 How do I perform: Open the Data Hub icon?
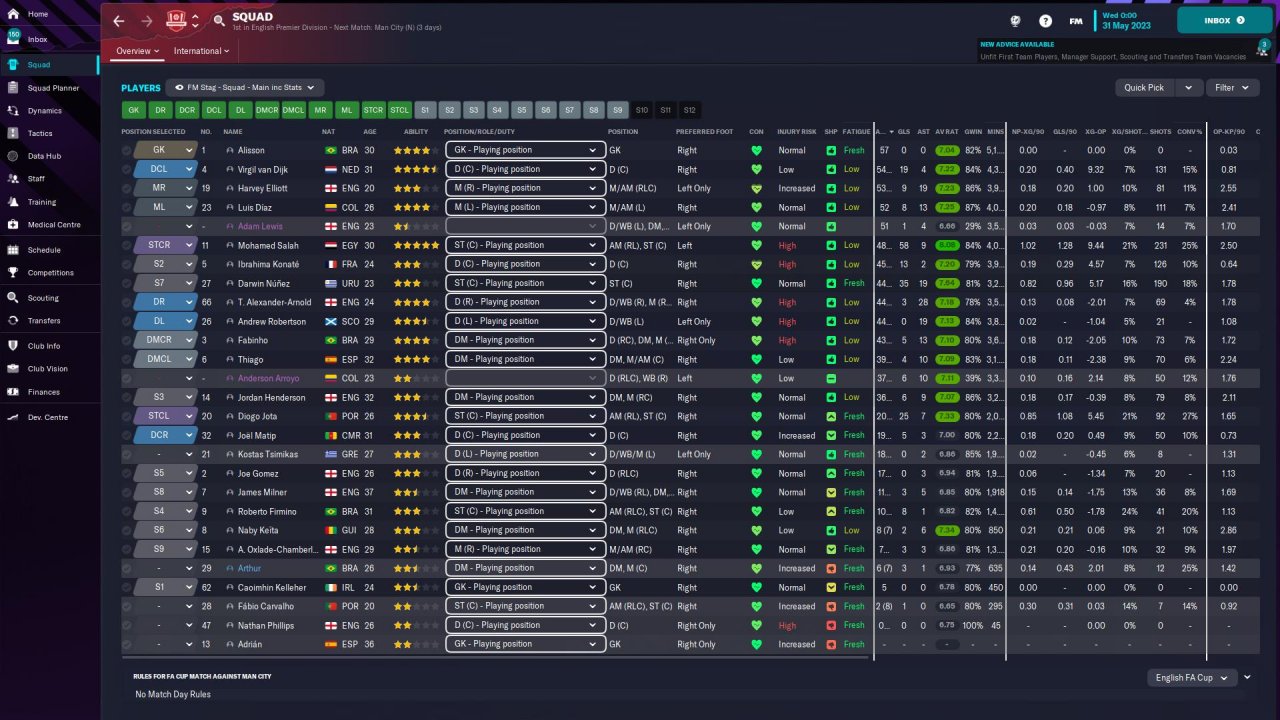[x=13, y=156]
